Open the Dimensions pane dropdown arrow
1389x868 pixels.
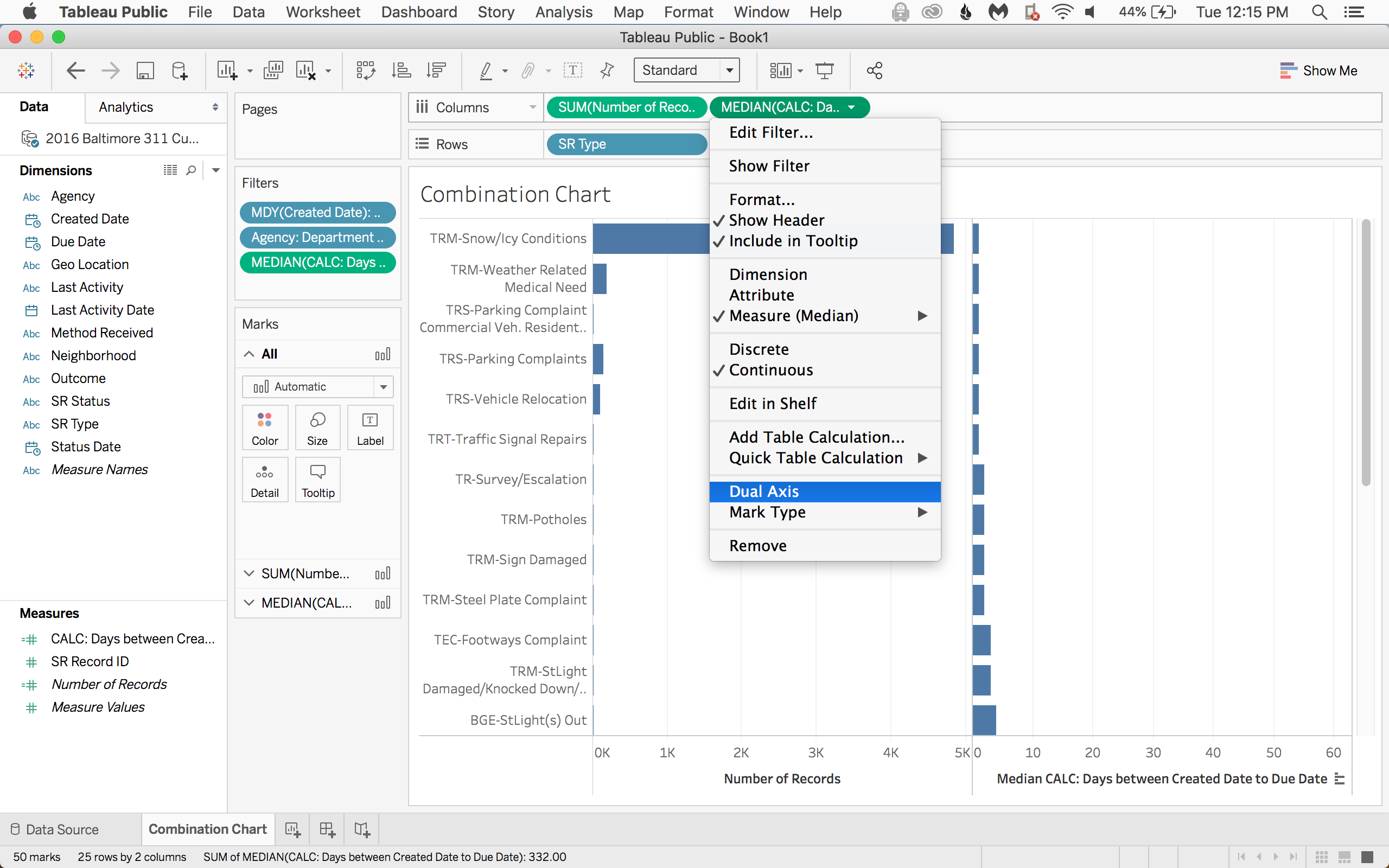coord(216,170)
